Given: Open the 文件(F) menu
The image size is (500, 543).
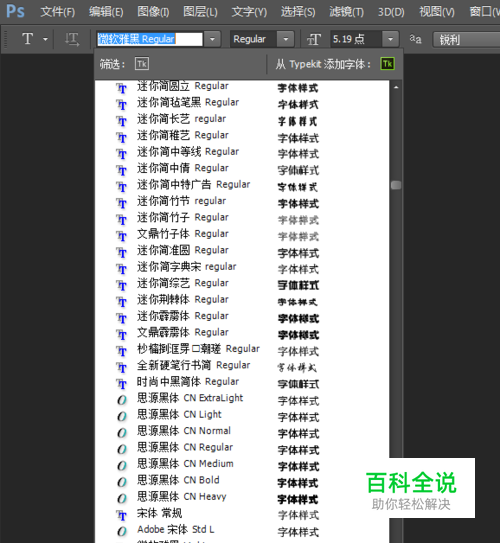Looking at the screenshot, I should pos(57,12).
